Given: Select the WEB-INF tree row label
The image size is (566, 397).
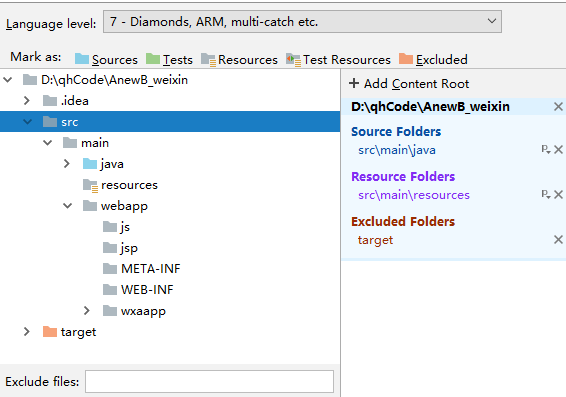Looking at the screenshot, I should pos(147,289).
